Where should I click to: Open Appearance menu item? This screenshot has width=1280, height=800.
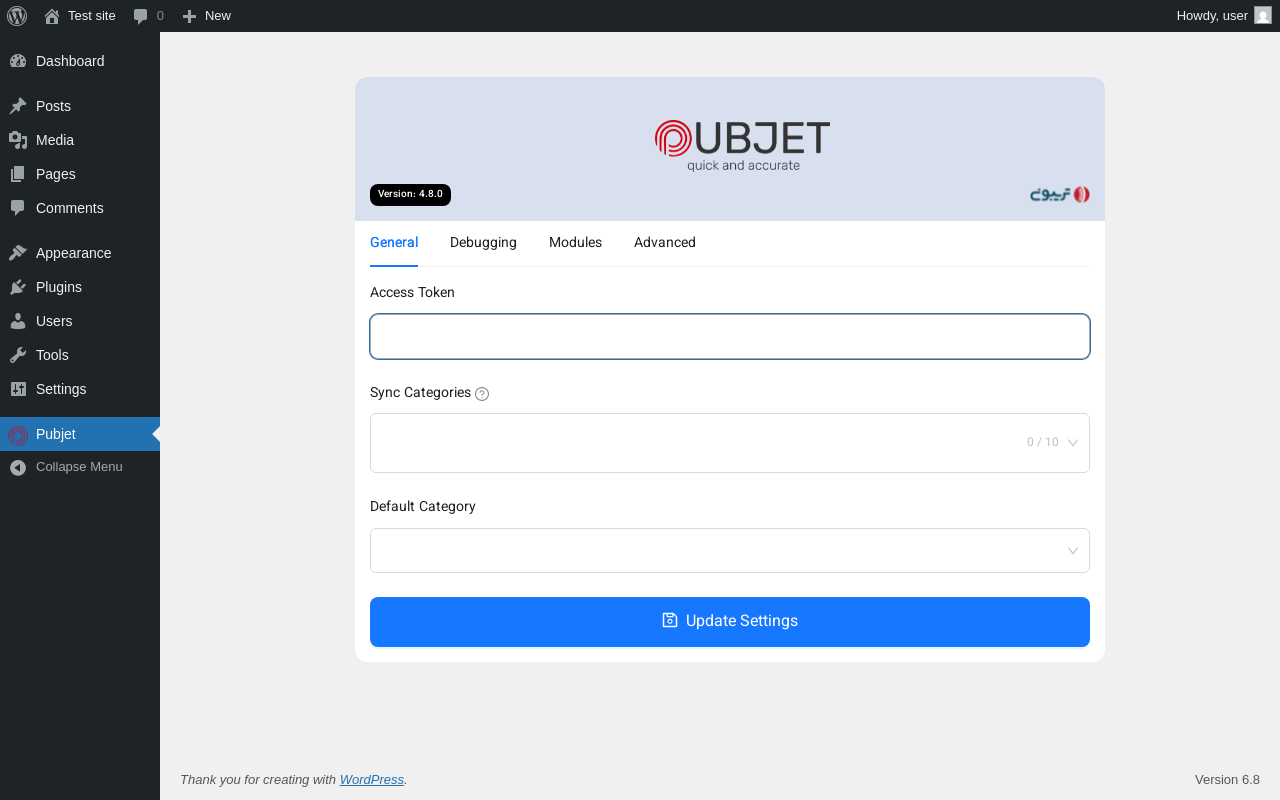pos(80,253)
